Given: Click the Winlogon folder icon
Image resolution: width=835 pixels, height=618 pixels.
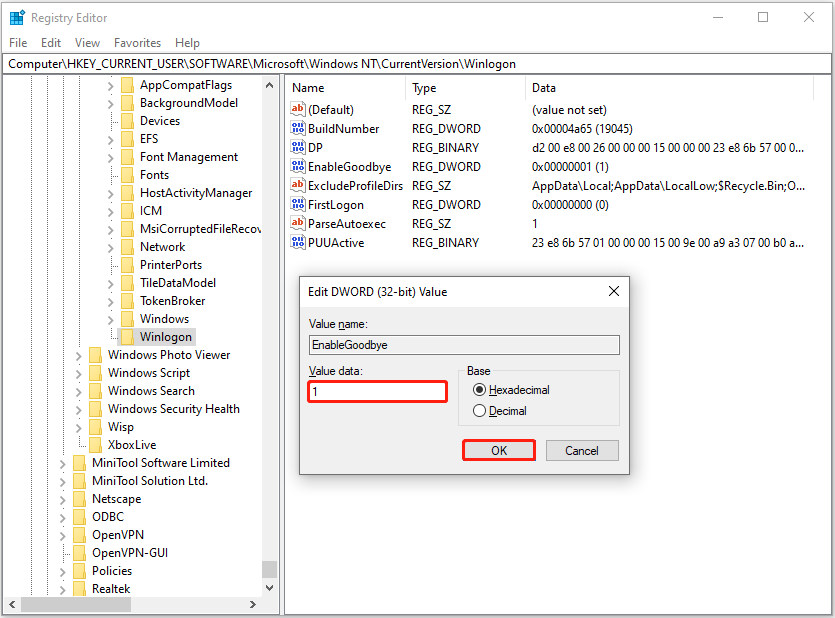Looking at the screenshot, I should click(127, 337).
